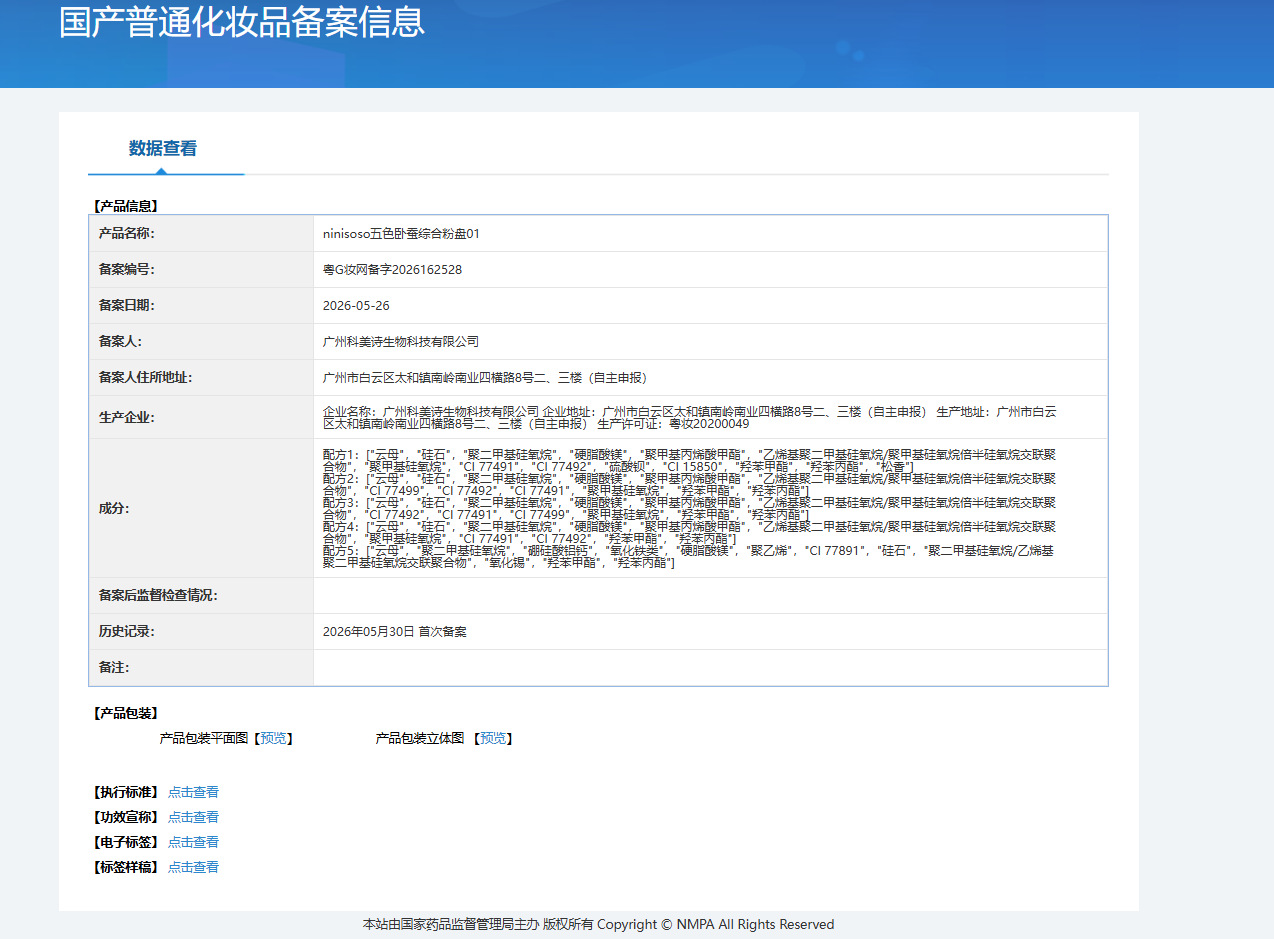Select filing number 粤G妆网备字2026162528
The height and width of the screenshot is (939, 1274).
[392, 270]
